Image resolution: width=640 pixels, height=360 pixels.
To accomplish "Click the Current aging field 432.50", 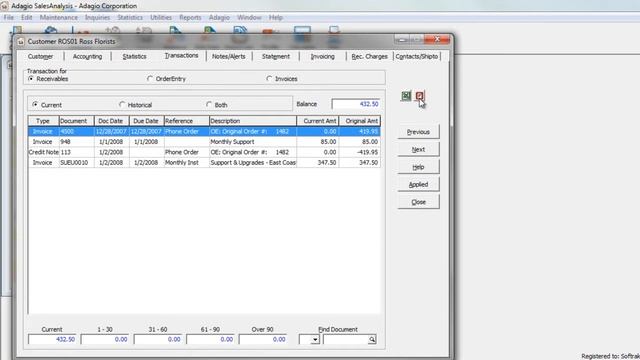I will tap(52, 340).
